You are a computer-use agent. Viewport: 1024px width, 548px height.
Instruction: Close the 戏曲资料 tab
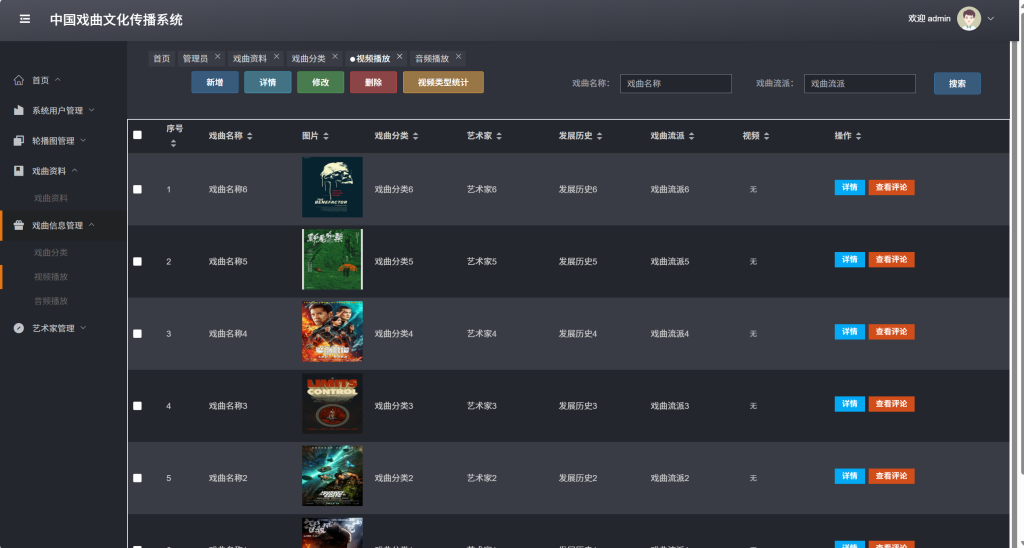276,57
